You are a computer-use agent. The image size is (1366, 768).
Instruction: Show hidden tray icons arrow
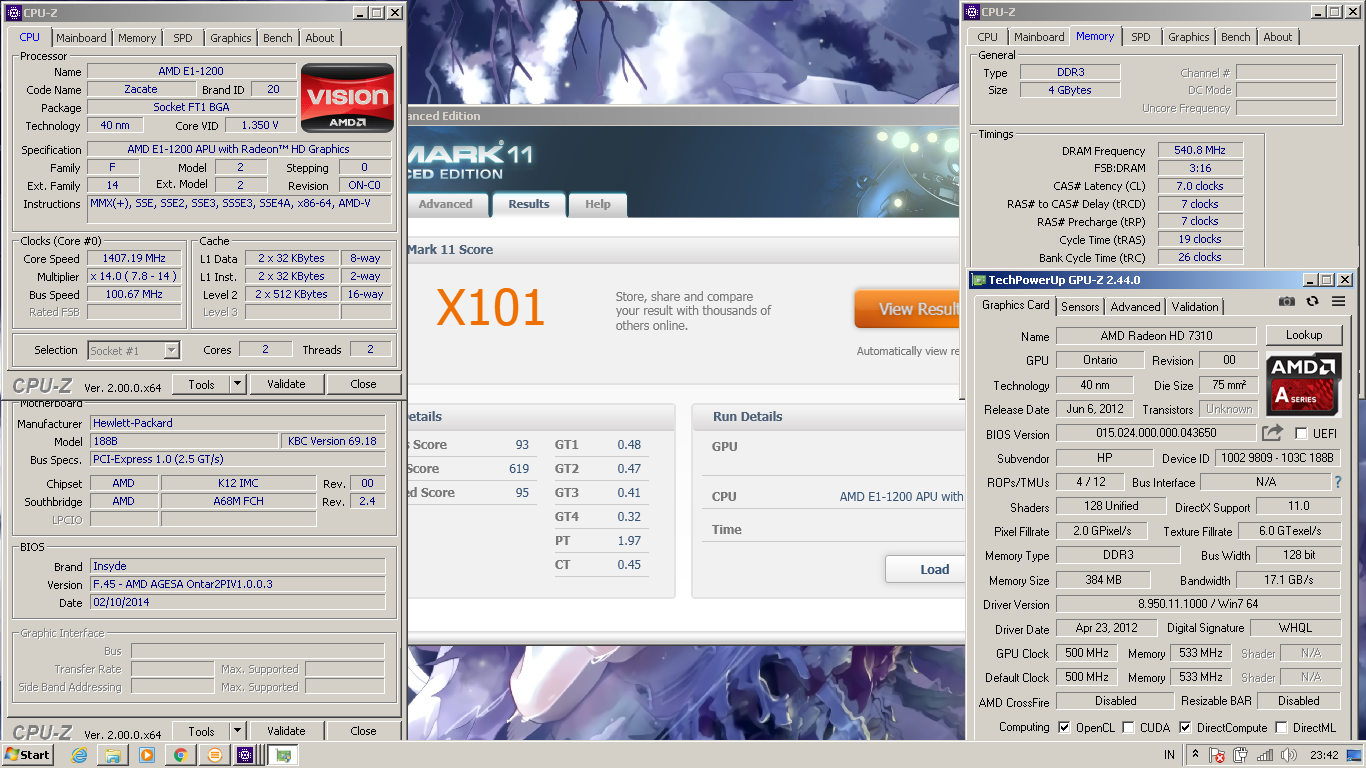[x=1195, y=754]
